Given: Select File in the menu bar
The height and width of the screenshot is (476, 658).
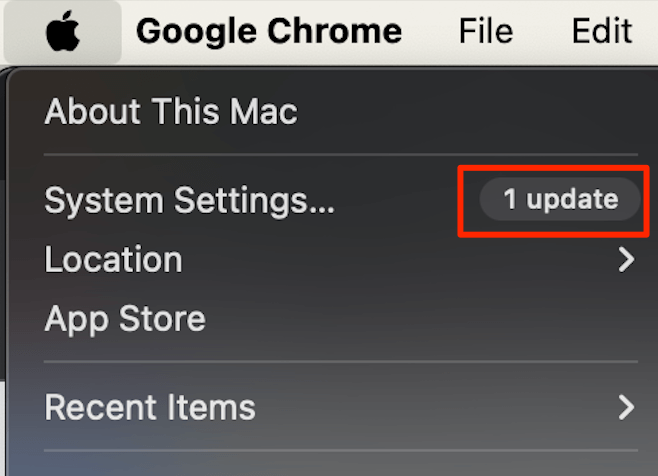Looking at the screenshot, I should 486,31.
